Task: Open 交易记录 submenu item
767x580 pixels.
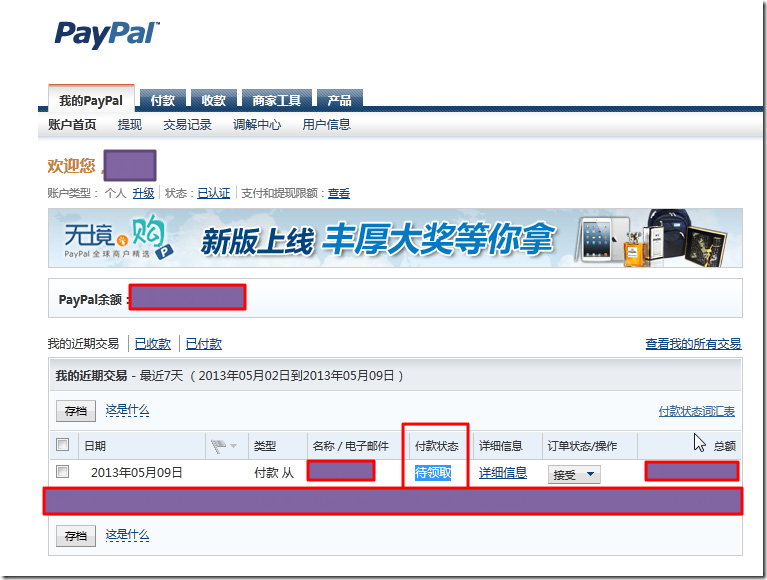Action: (187, 125)
